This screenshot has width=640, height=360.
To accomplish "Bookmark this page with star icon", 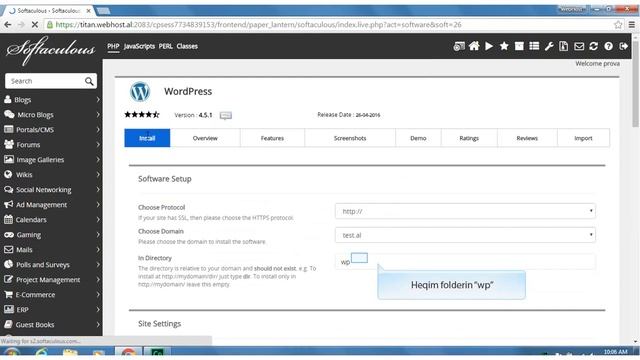I will pyautogui.click(x=618, y=25).
